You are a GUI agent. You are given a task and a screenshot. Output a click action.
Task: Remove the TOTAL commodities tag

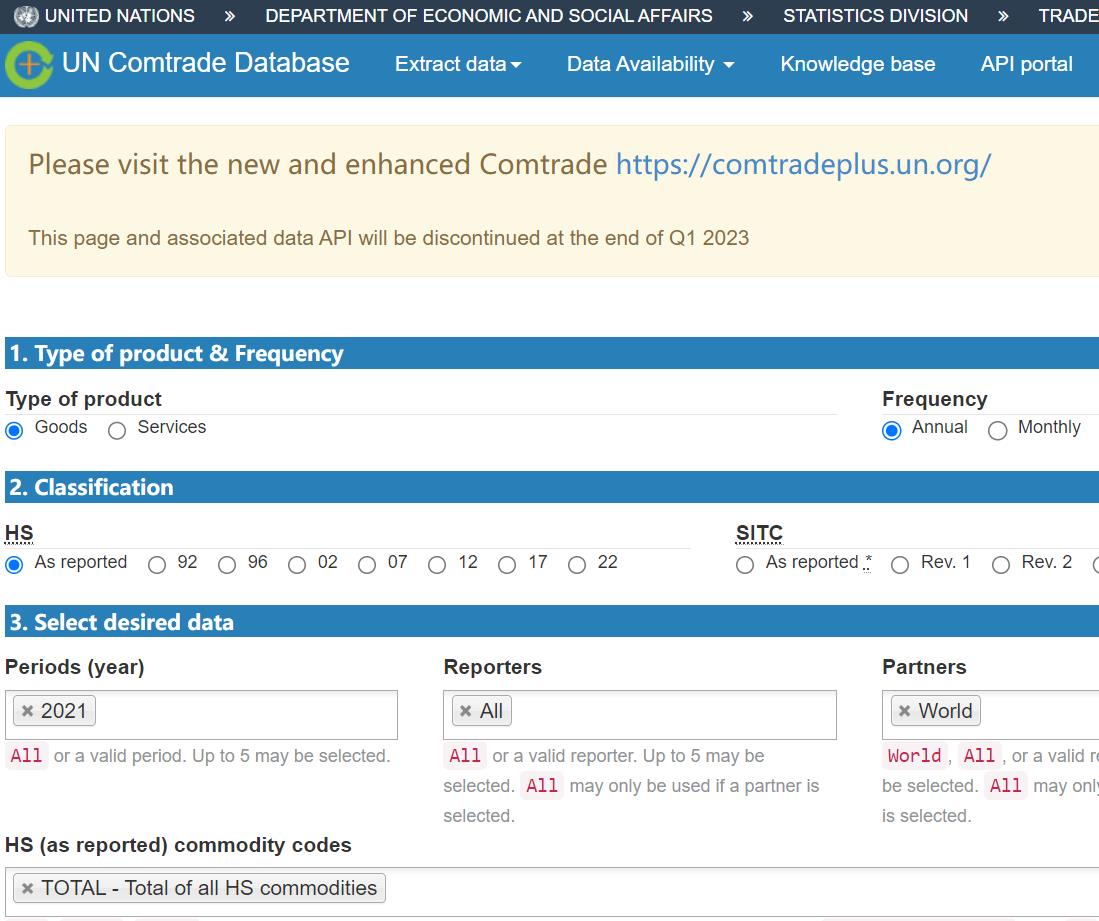tap(28, 888)
